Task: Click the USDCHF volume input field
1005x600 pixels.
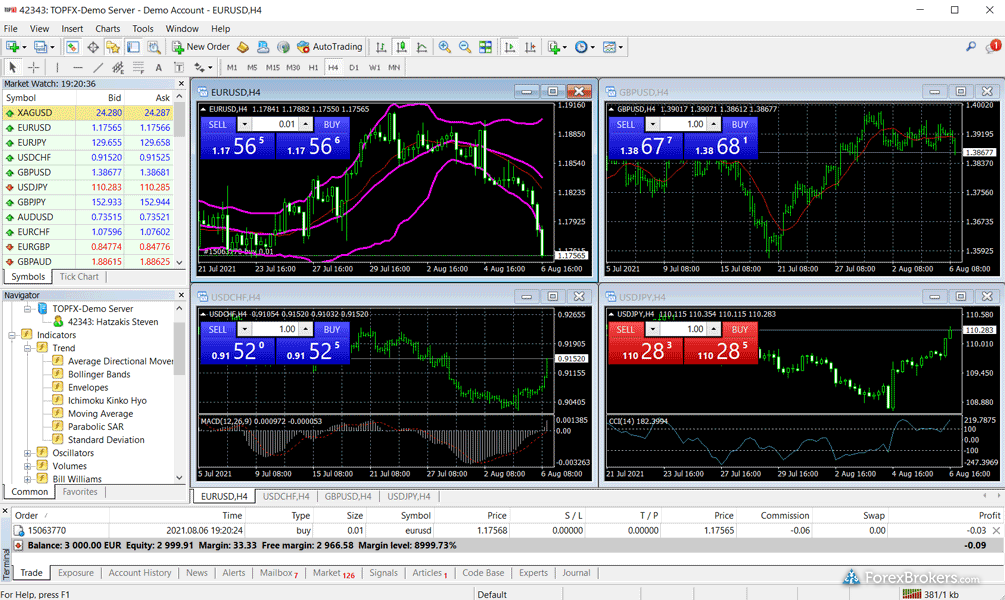Action: [276, 329]
